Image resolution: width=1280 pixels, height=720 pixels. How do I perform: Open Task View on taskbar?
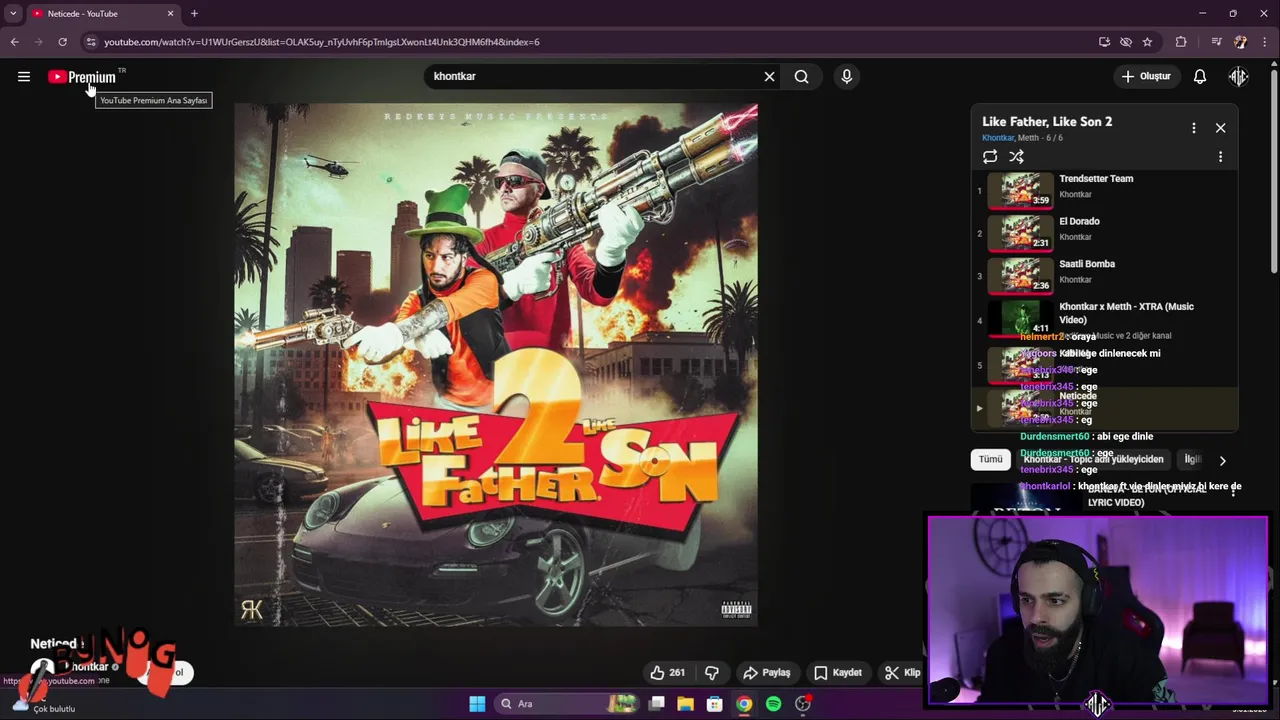pyautogui.click(x=656, y=704)
